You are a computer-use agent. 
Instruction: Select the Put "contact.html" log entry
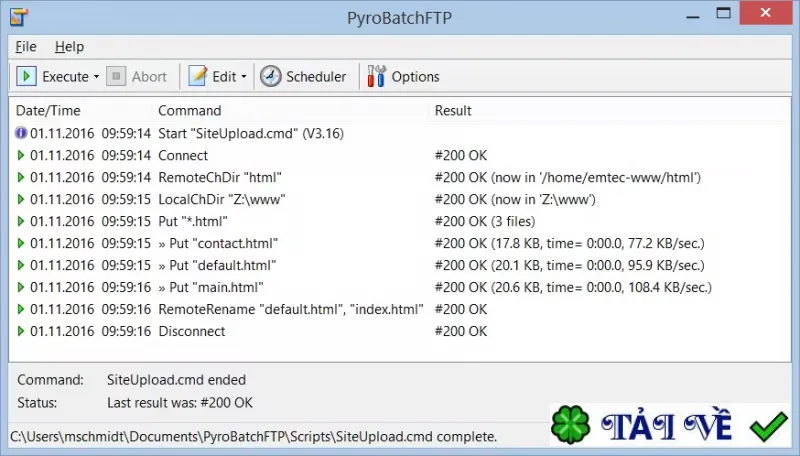(399, 243)
